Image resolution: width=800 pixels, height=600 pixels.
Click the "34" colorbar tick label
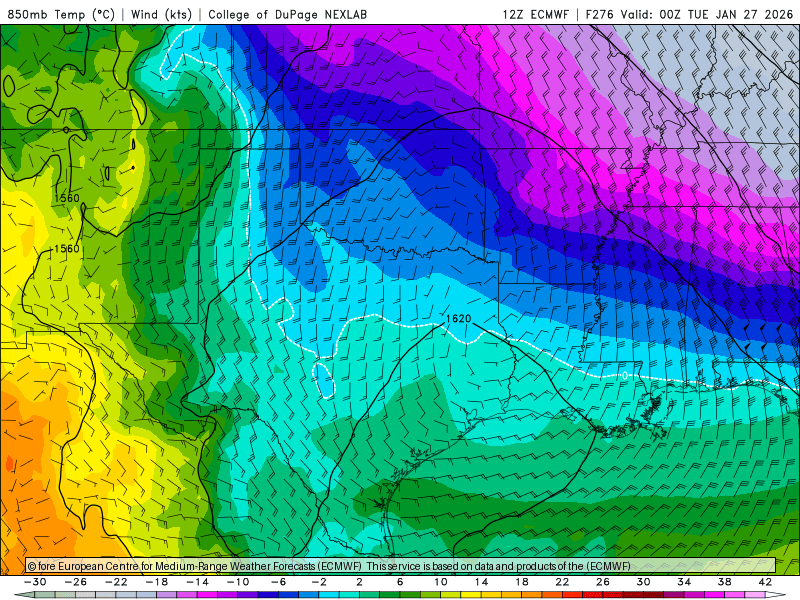tap(684, 582)
